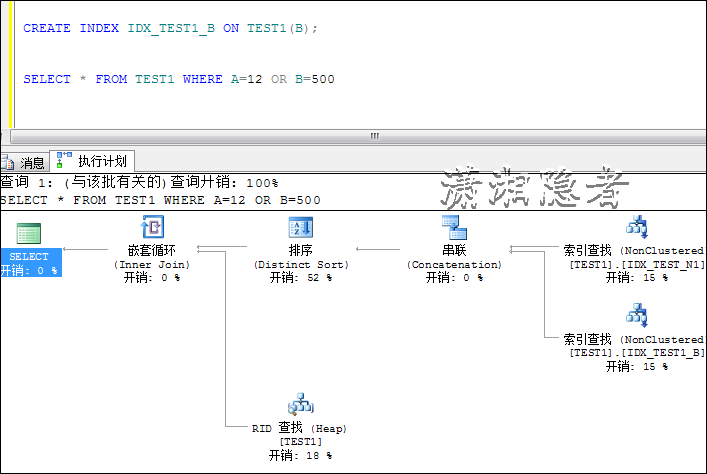Open the 执行计划 execution plan tab
Image resolution: width=707 pixels, height=474 pixels.
coord(101,161)
